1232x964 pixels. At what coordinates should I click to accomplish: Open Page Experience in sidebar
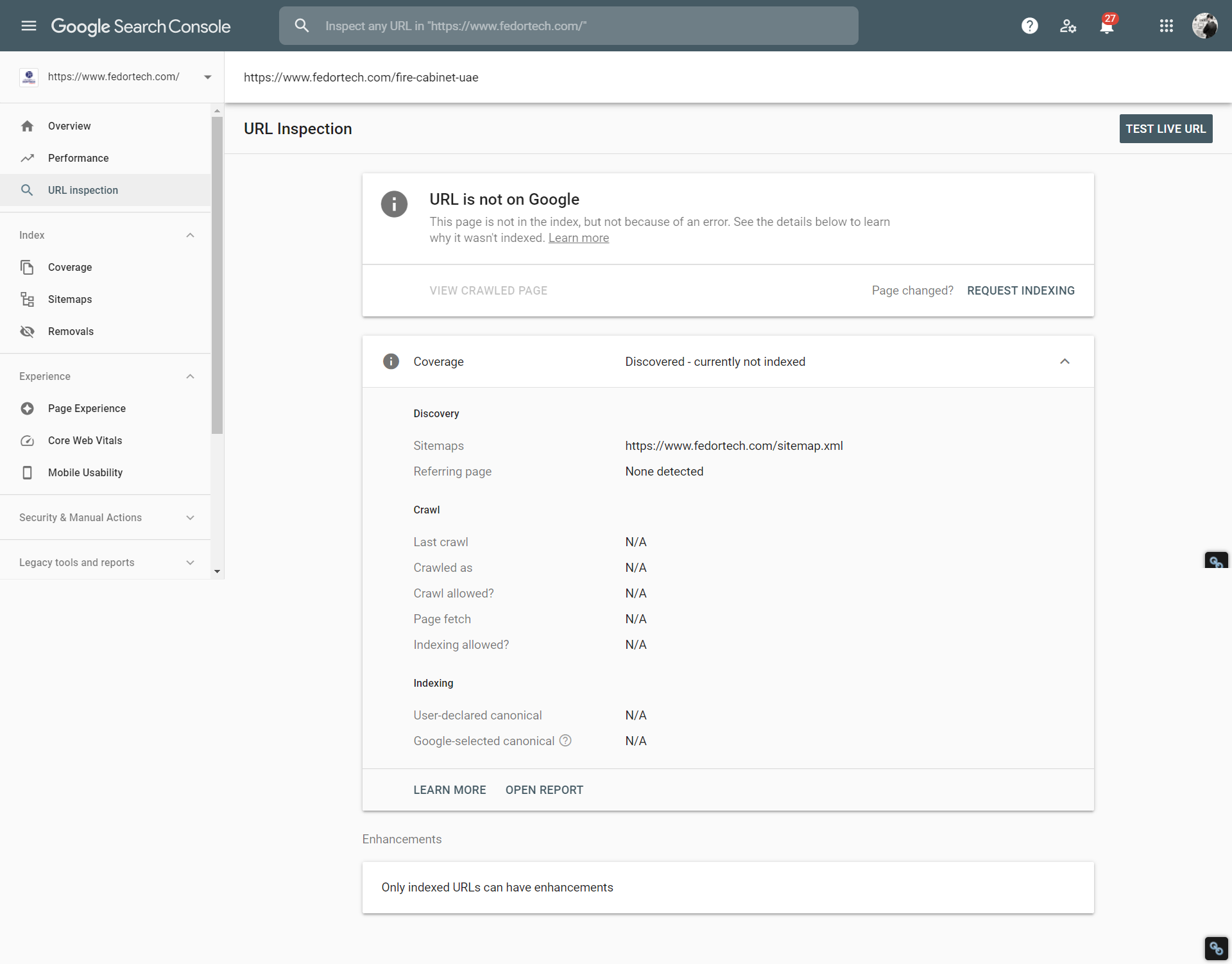105,408
